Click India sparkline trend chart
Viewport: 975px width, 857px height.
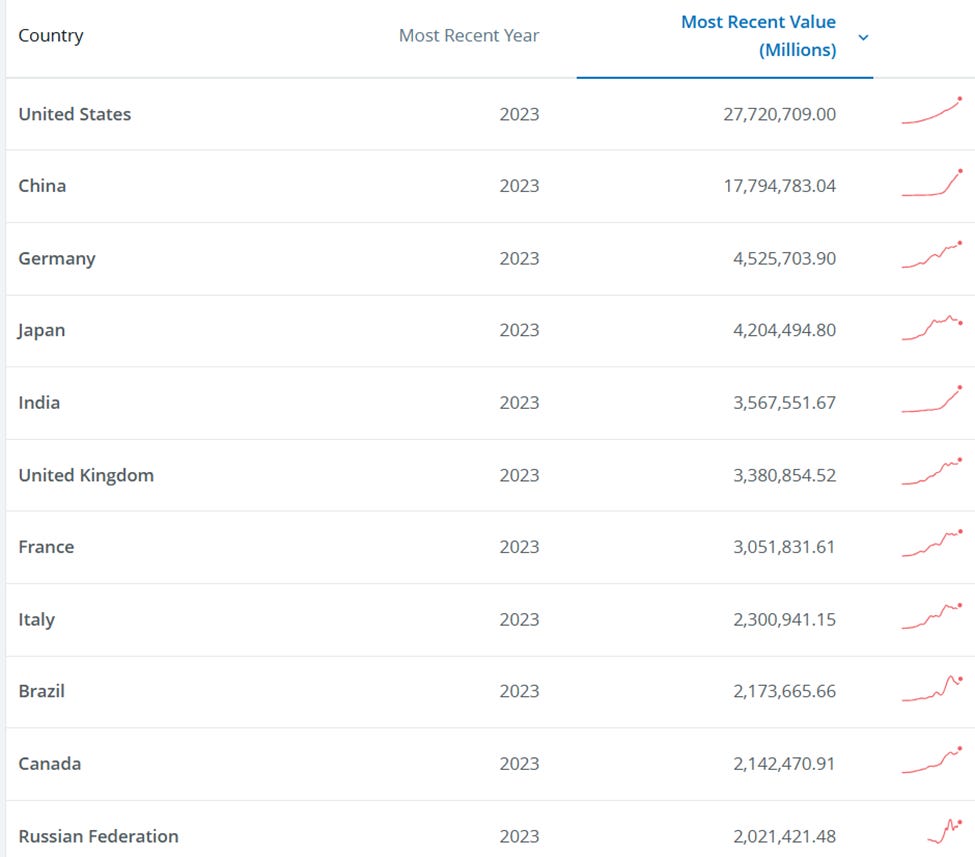pyautogui.click(x=932, y=399)
